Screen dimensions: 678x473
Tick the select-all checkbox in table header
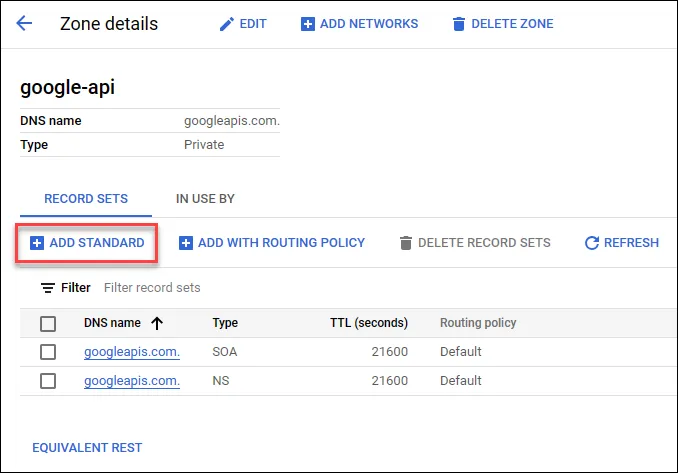(48, 323)
